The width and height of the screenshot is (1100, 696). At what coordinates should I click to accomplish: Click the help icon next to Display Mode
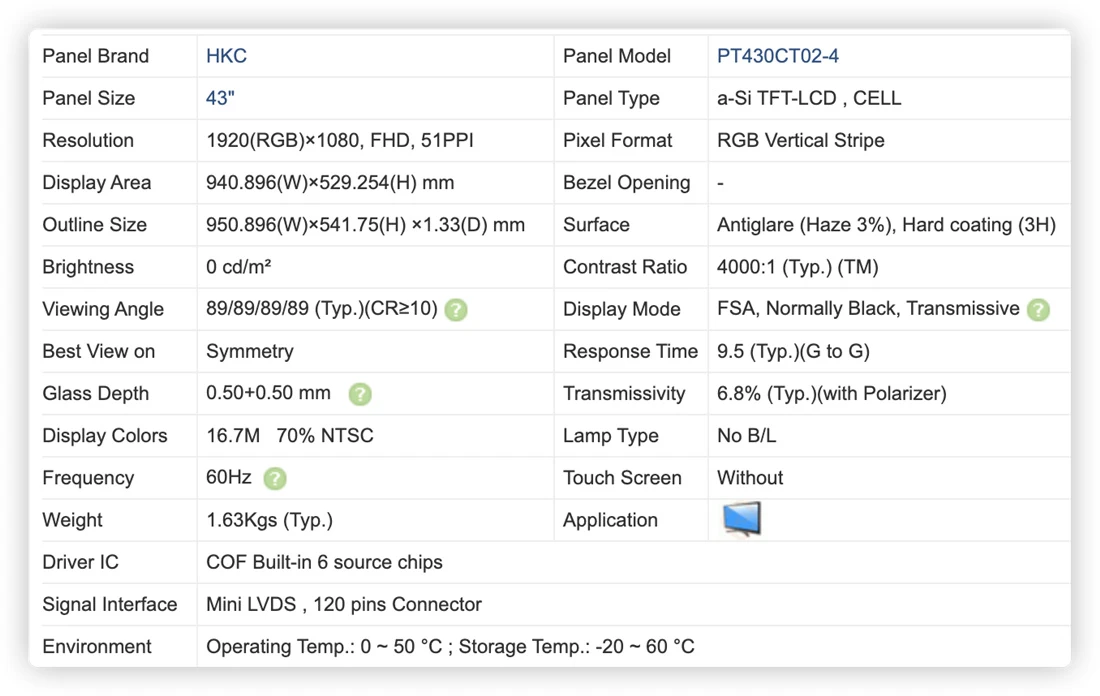pyautogui.click(x=1038, y=309)
